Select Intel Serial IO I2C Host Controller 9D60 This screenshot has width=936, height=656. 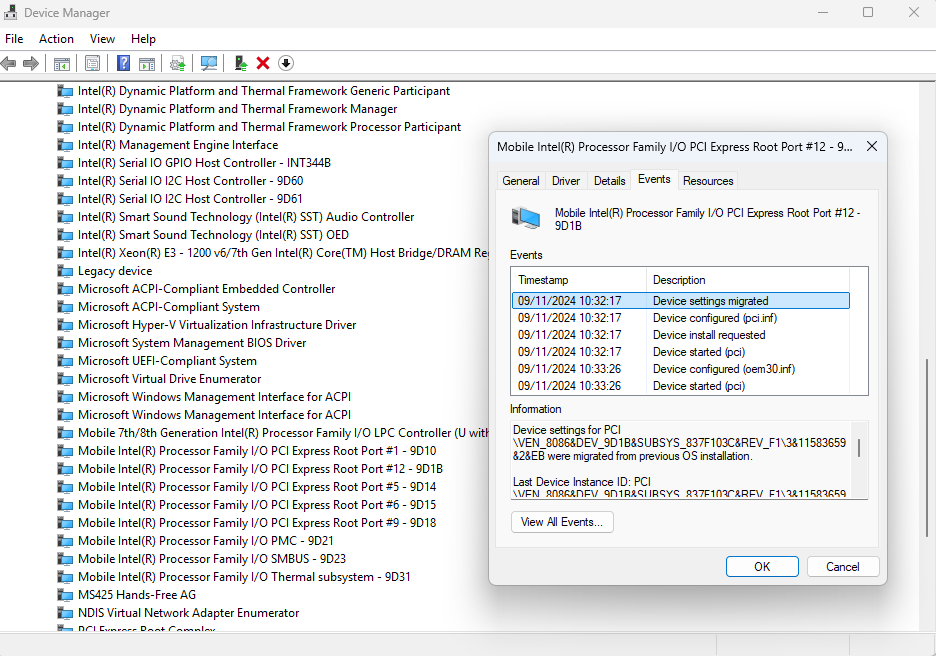click(190, 181)
